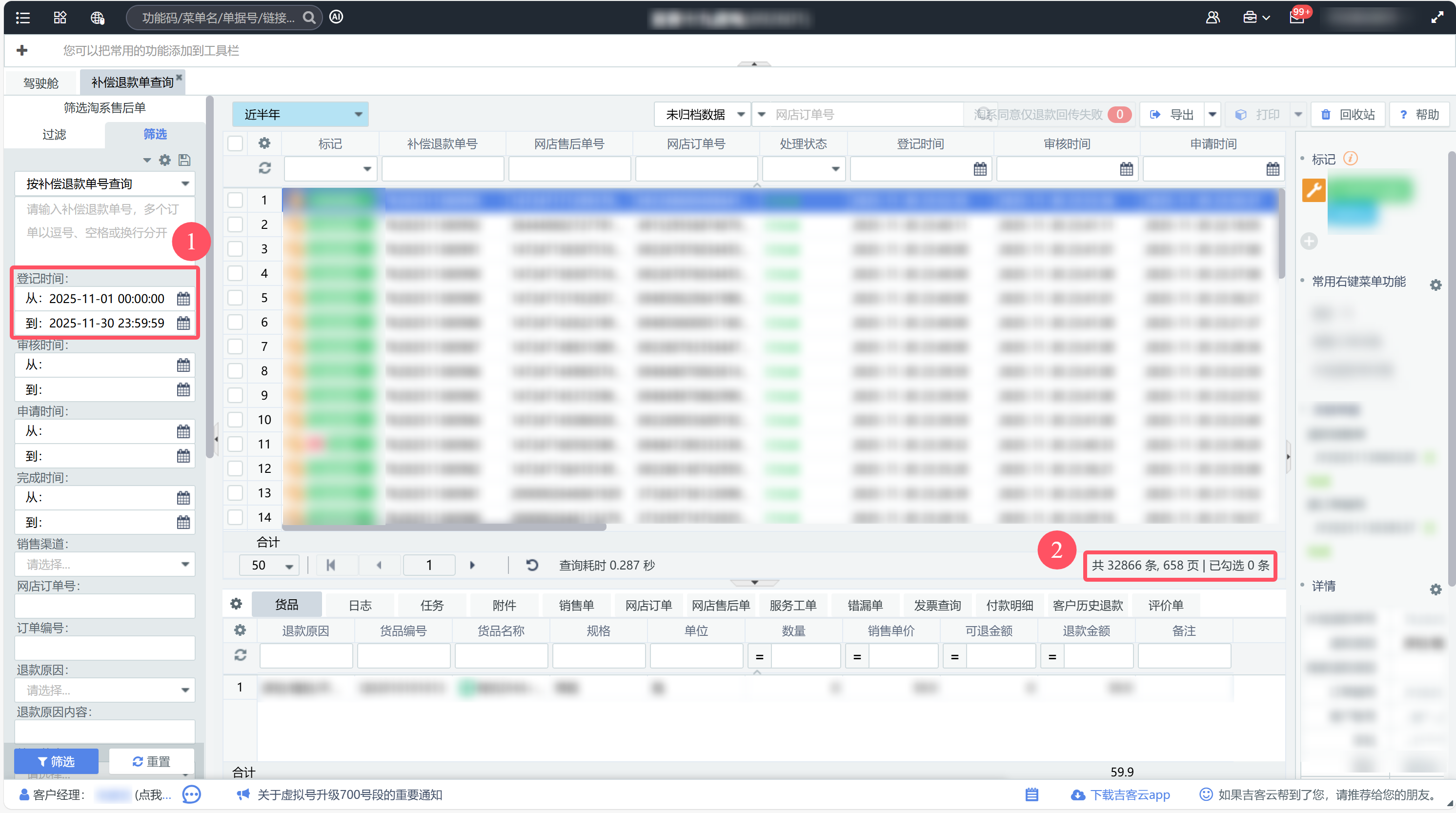Open the main menu list icon
Image resolution: width=1456 pixels, height=813 pixels.
(22, 18)
